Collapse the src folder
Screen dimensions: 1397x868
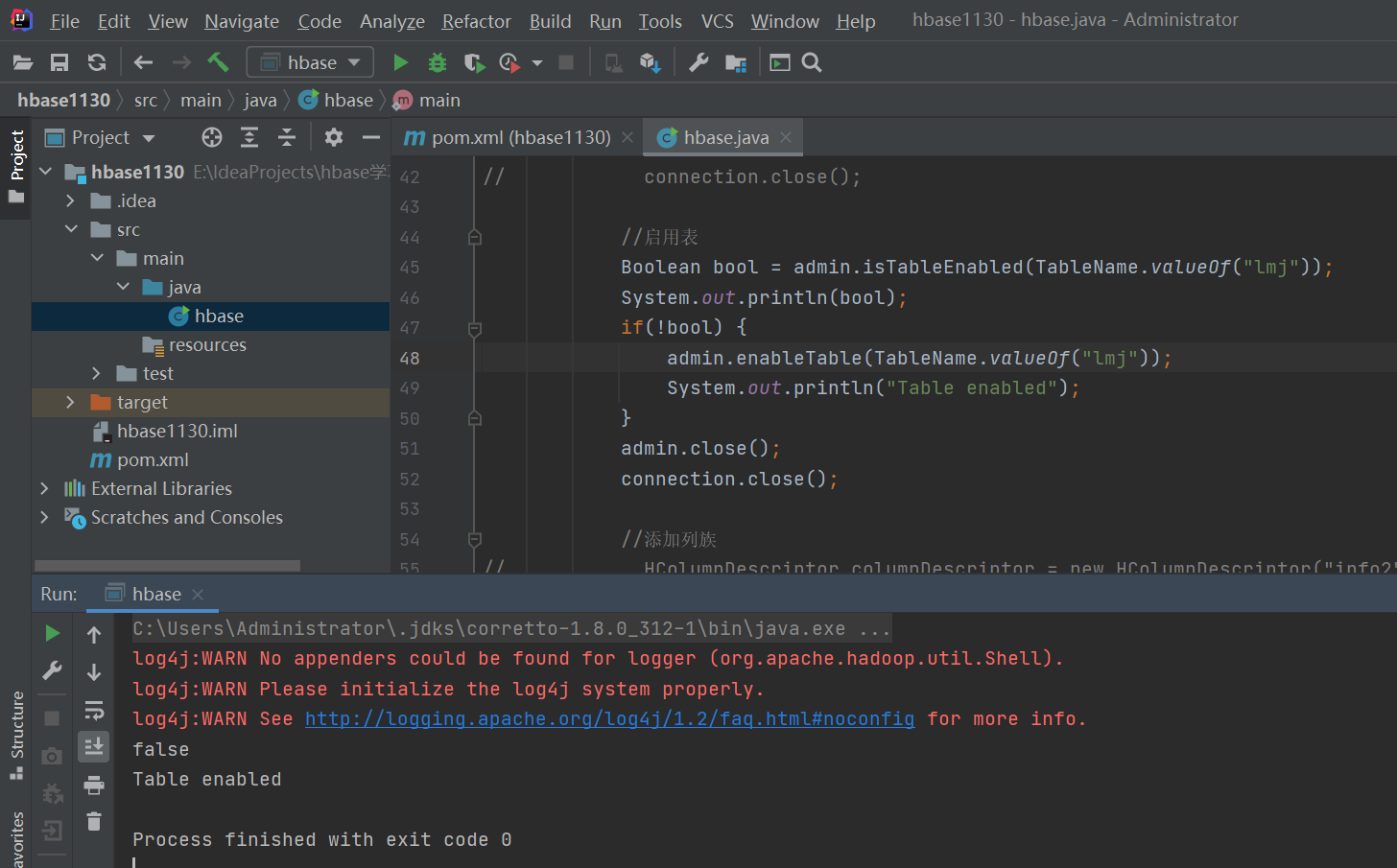coord(71,230)
